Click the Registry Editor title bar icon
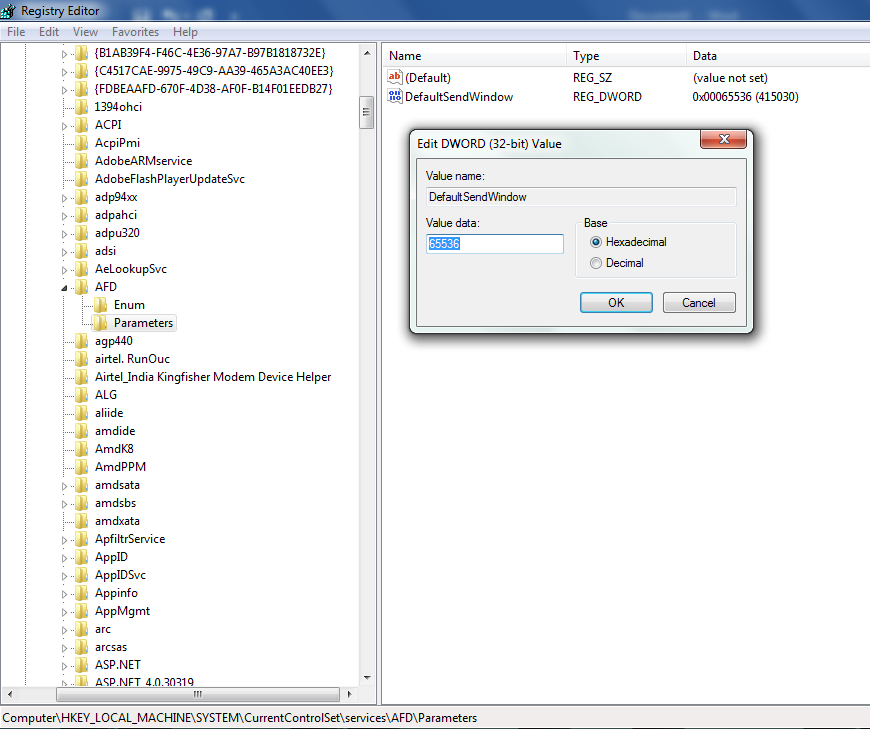This screenshot has height=729, width=870. click(9, 11)
